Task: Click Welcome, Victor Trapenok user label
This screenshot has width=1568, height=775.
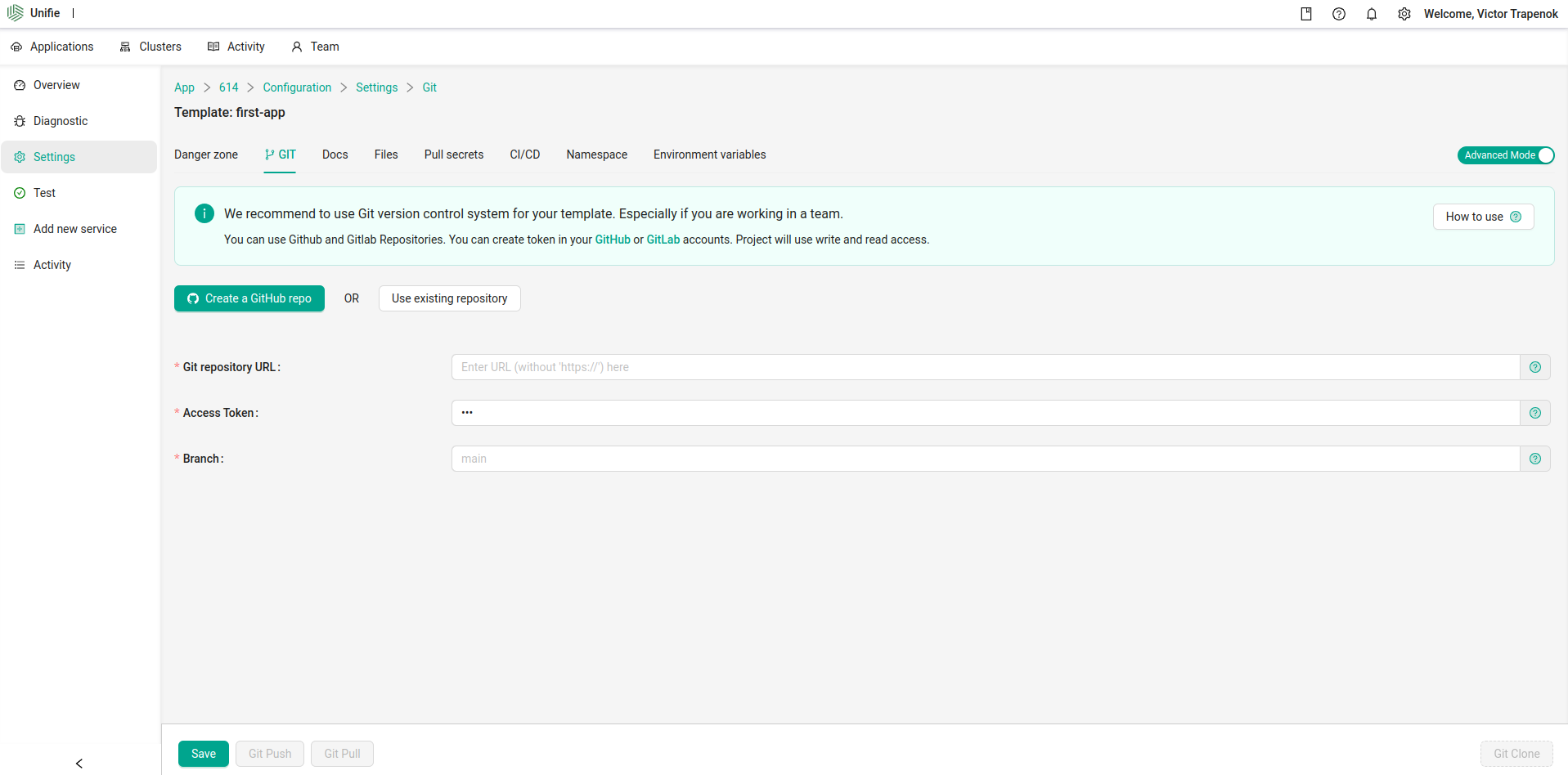Action: [1491, 14]
